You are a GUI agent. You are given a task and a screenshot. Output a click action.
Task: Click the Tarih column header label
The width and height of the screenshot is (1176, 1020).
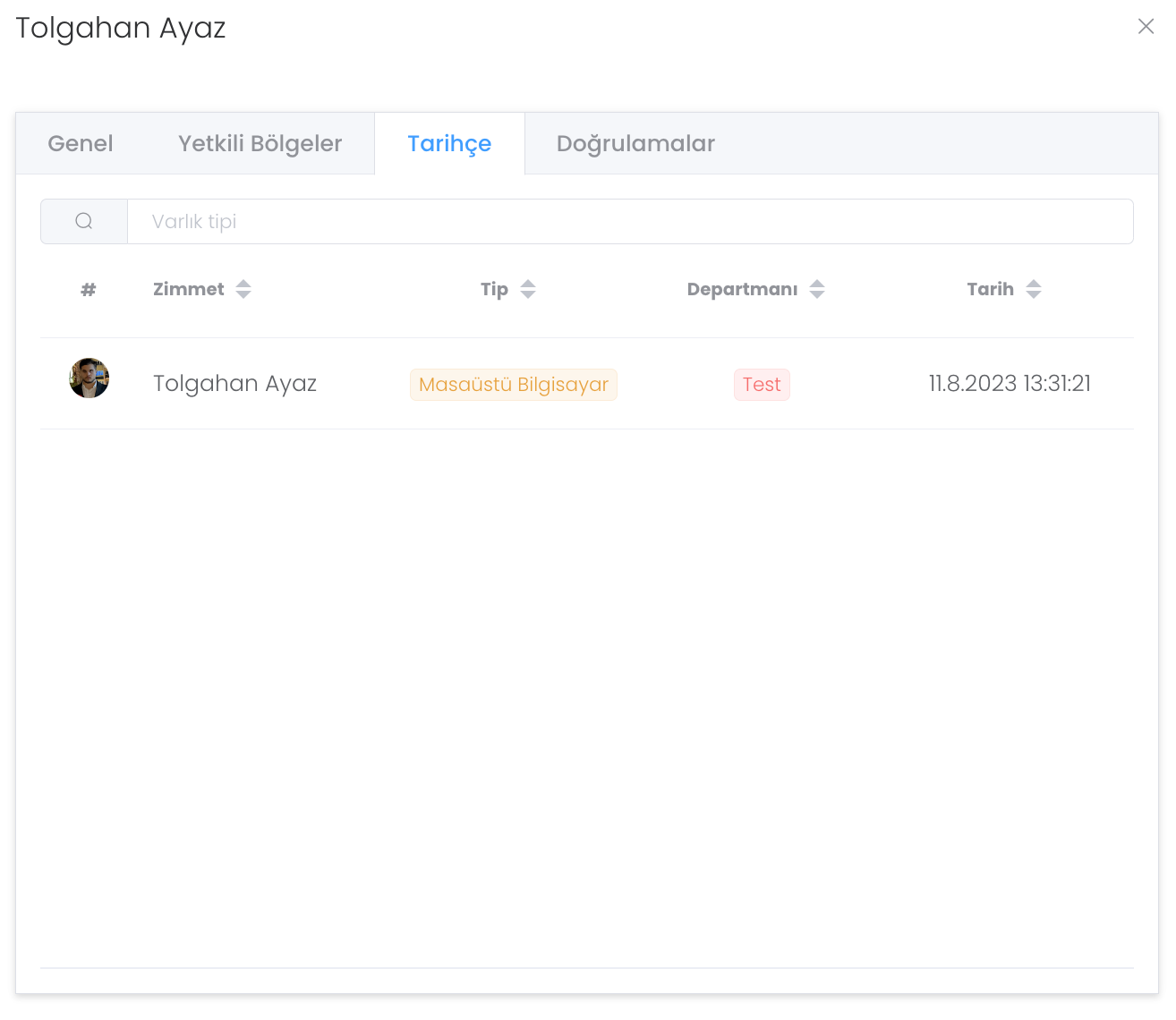990,289
